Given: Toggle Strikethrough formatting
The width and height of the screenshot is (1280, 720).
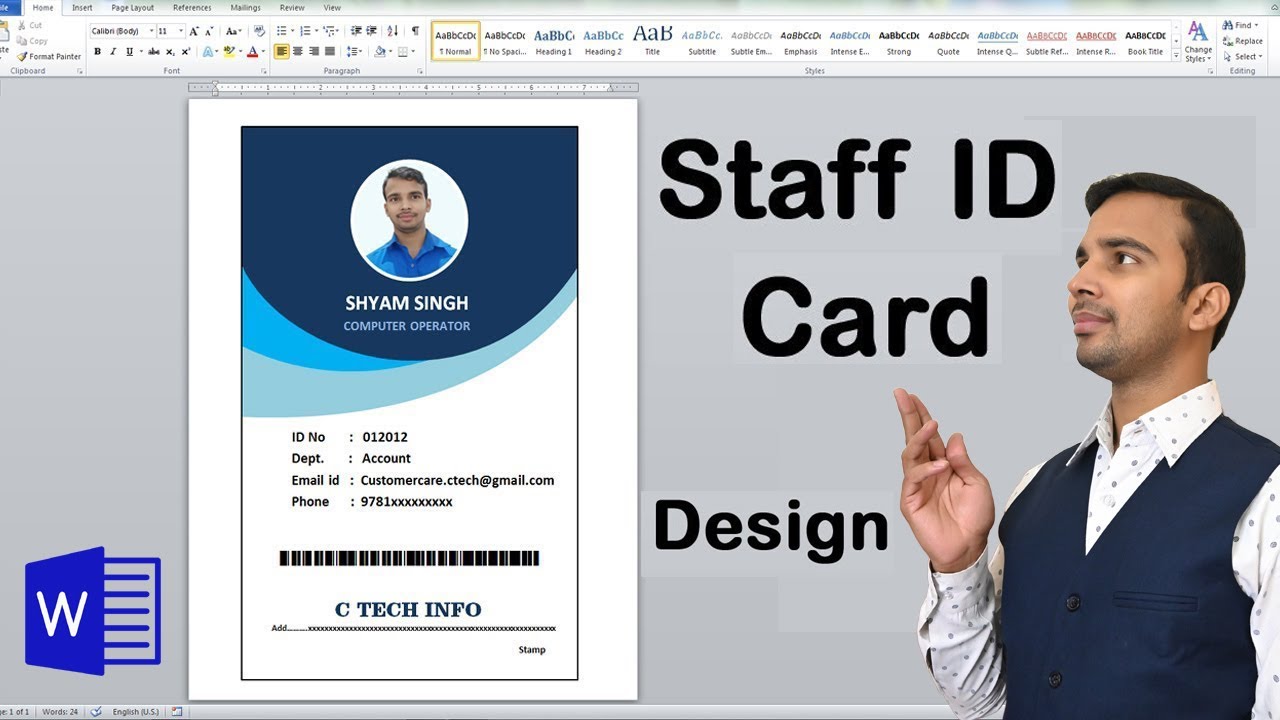Looking at the screenshot, I should [x=154, y=51].
